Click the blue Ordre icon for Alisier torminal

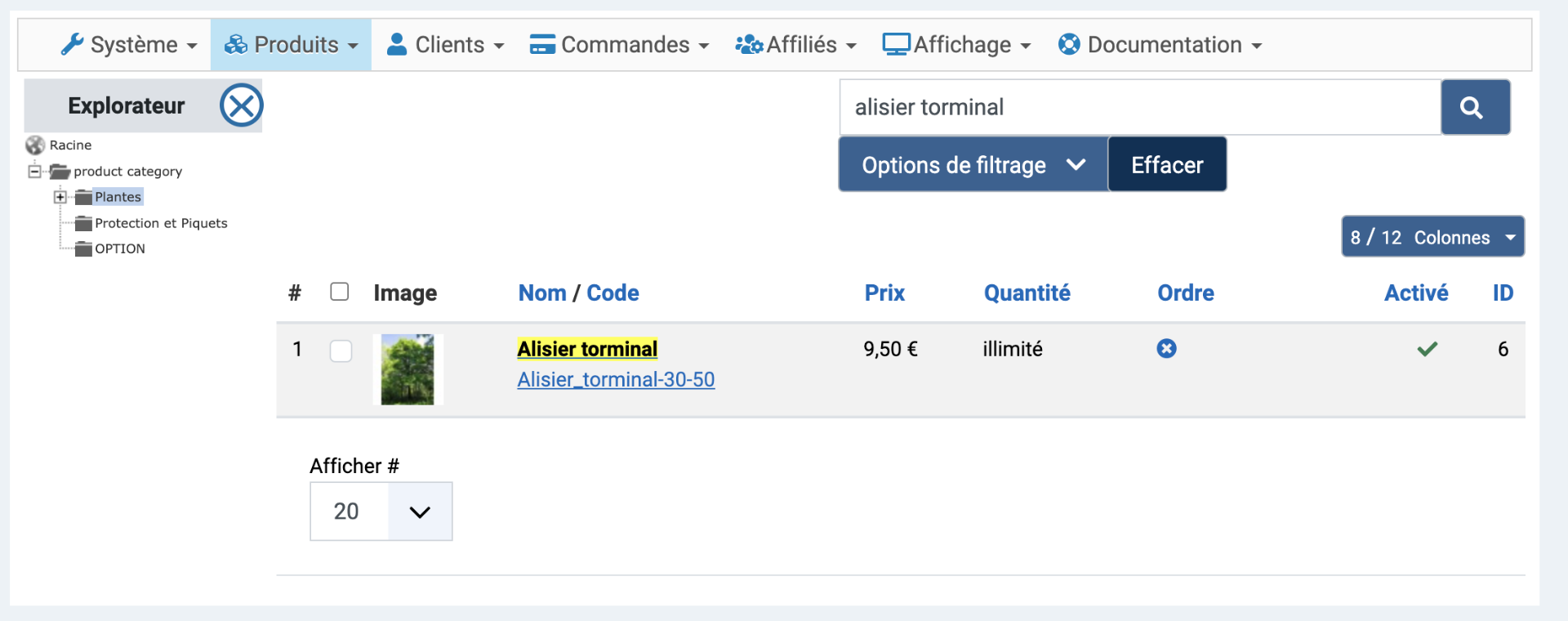tap(1166, 349)
